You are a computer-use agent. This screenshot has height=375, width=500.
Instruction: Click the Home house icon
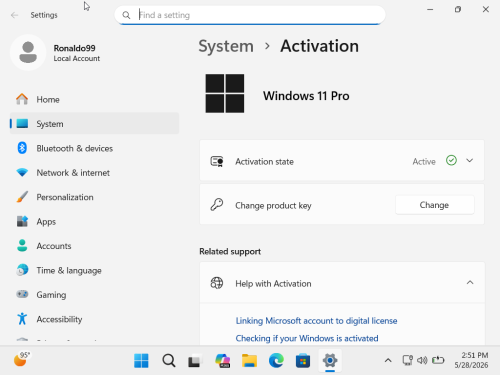point(22,99)
